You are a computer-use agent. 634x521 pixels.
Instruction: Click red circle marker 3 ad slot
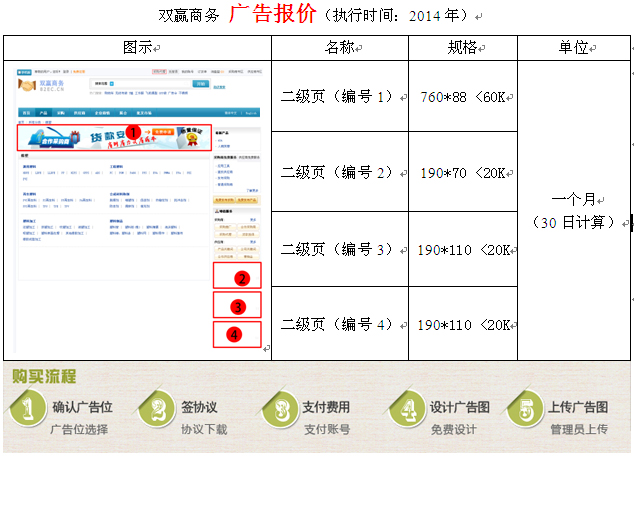[237, 305]
